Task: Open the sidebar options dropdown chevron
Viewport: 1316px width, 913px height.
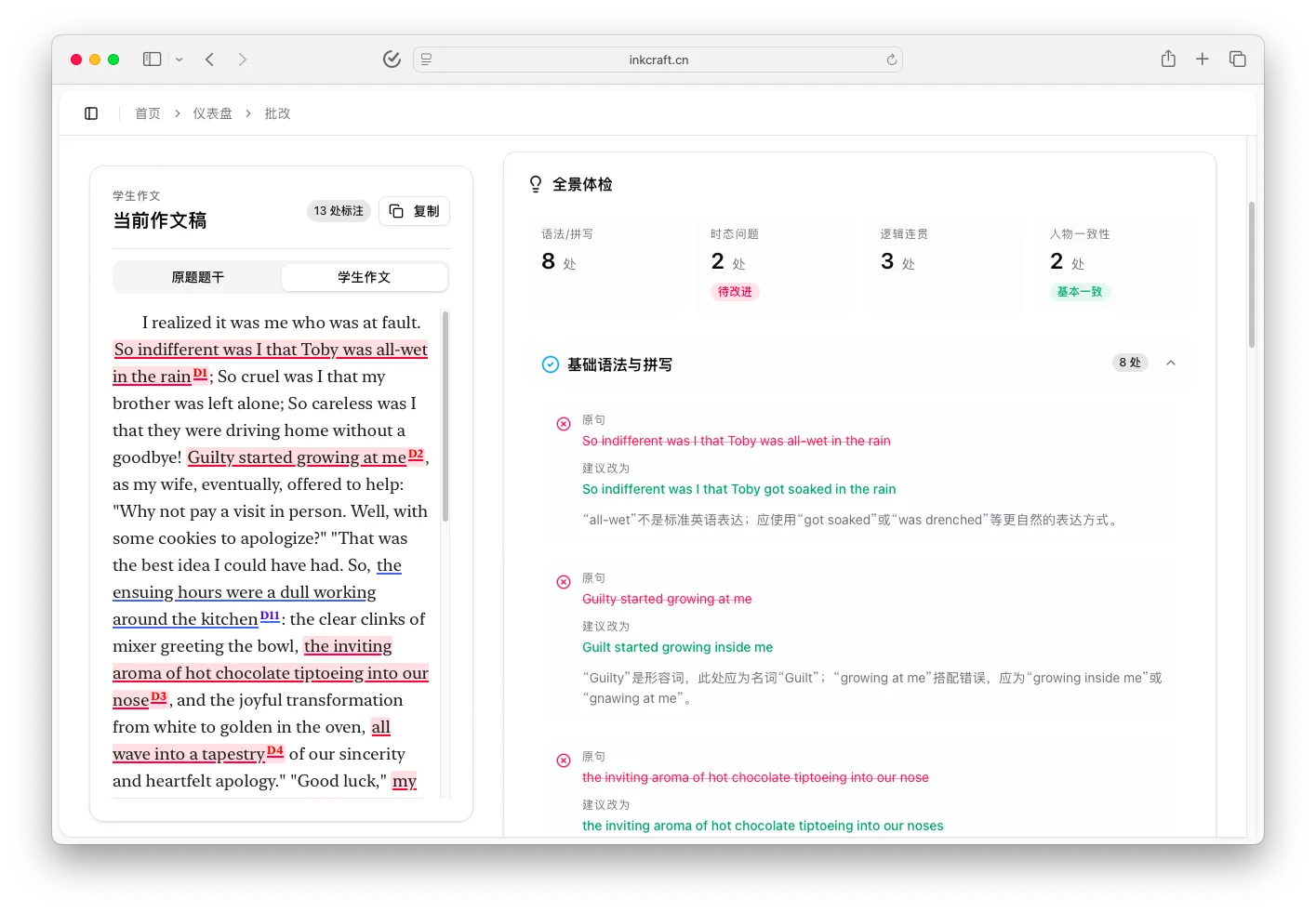Action: [x=180, y=59]
